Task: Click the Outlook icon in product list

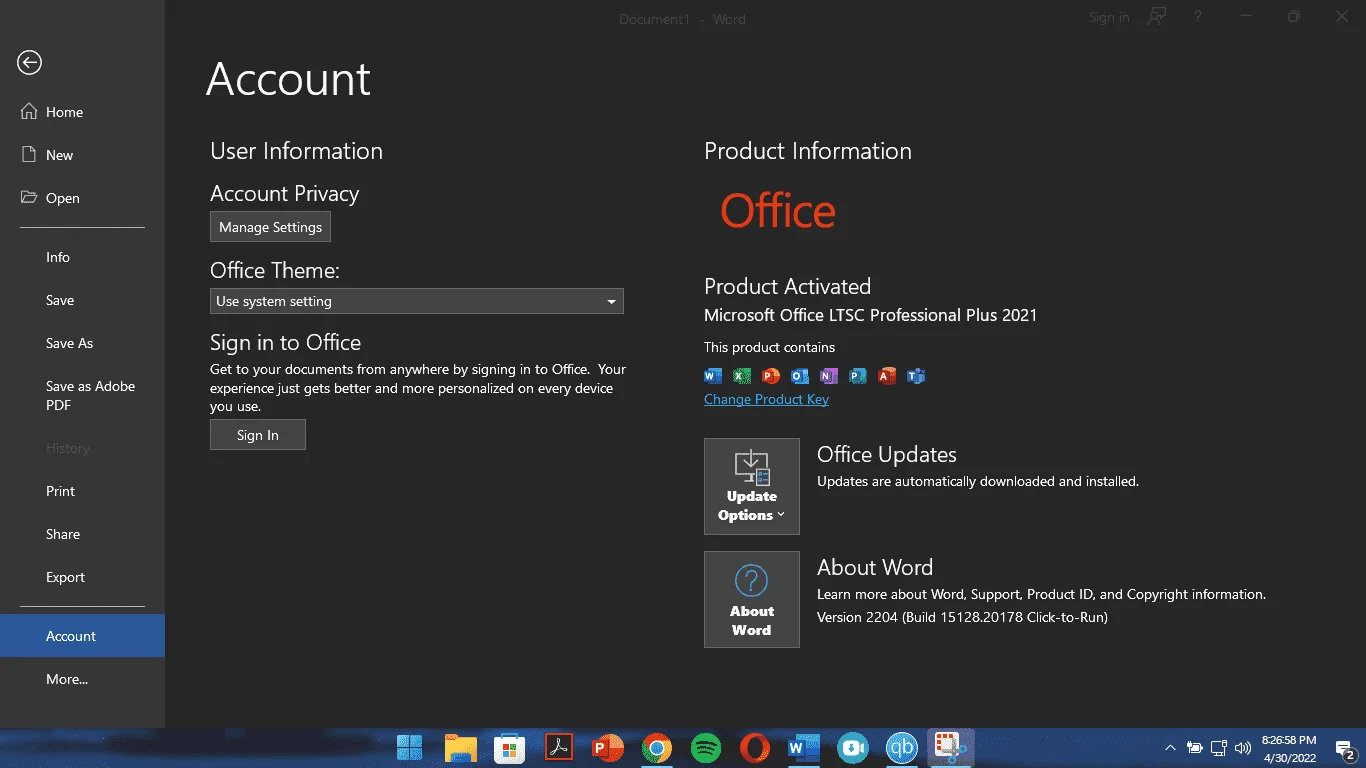Action: click(799, 376)
